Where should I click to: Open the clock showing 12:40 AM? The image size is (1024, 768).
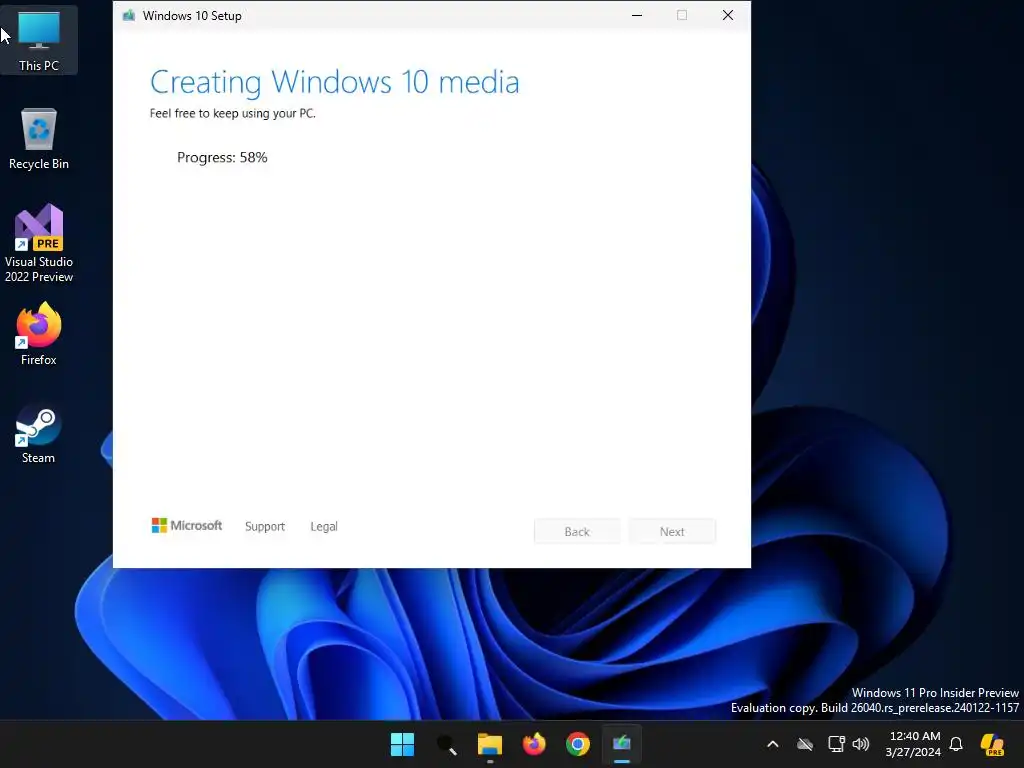coord(914,736)
